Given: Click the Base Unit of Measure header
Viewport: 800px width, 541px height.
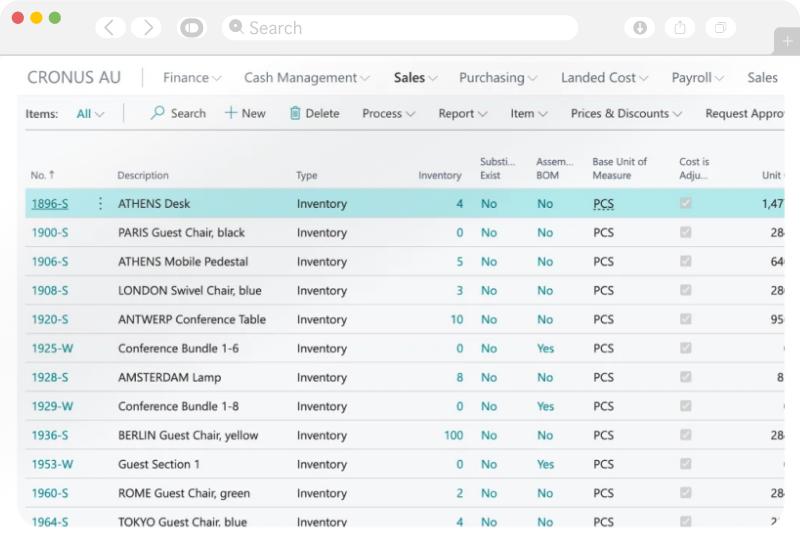Looking at the screenshot, I should click(619, 168).
